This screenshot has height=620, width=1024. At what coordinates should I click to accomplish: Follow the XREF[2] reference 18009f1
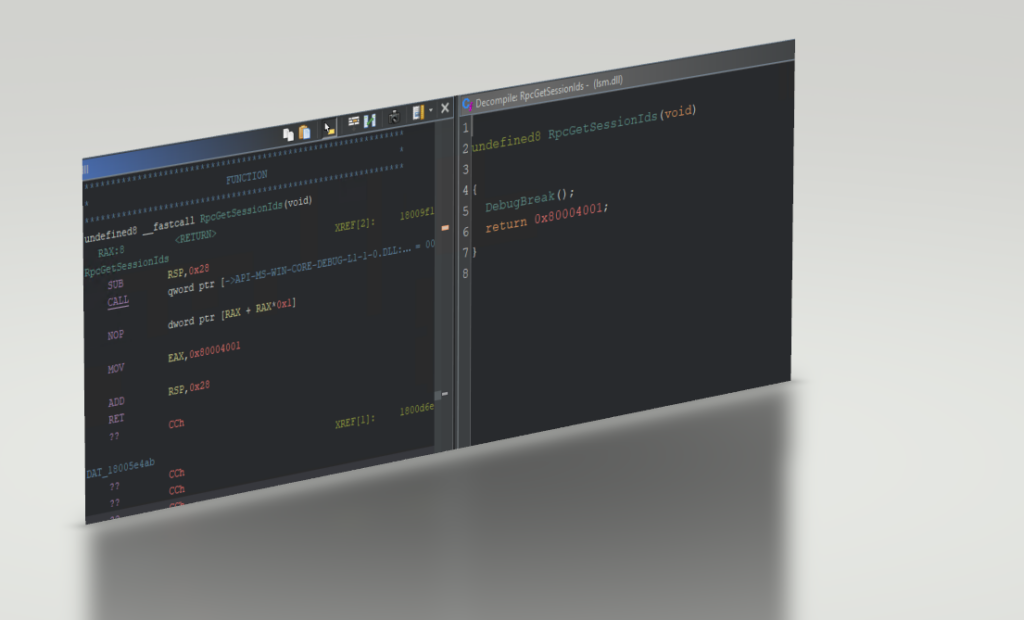click(415, 216)
